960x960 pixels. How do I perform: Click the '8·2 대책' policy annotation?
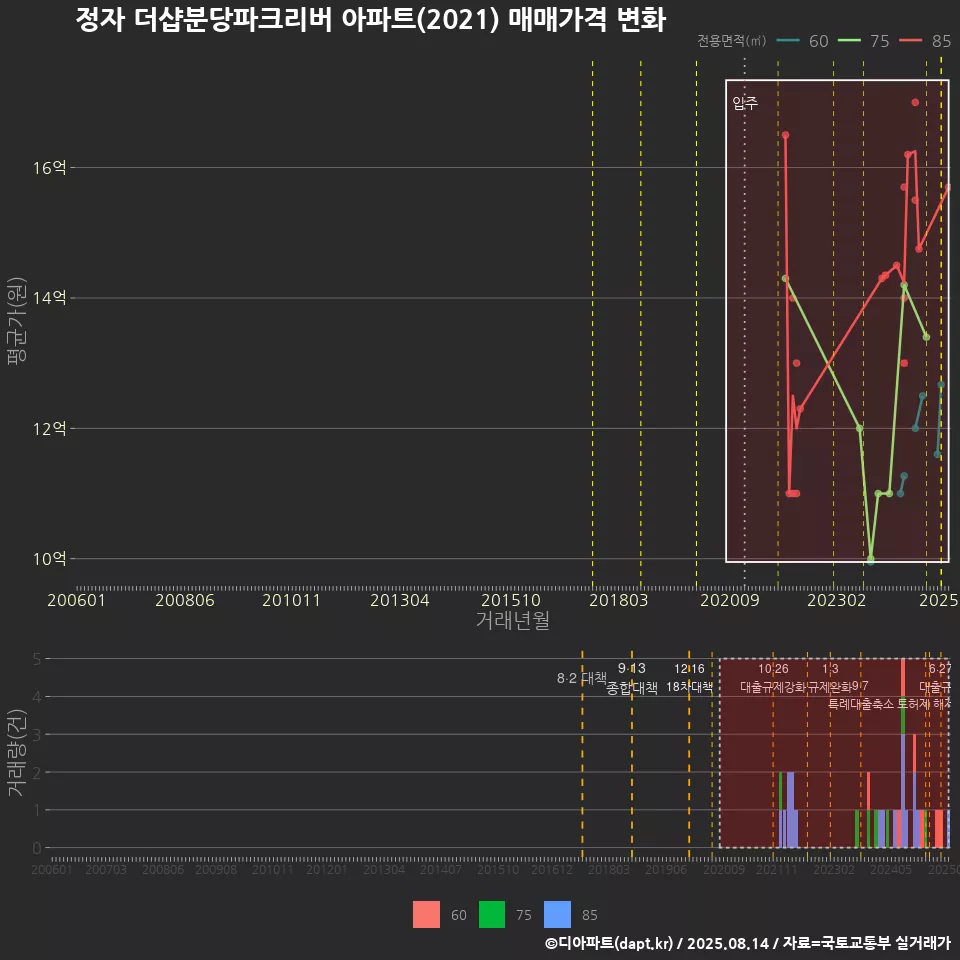[x=582, y=678]
